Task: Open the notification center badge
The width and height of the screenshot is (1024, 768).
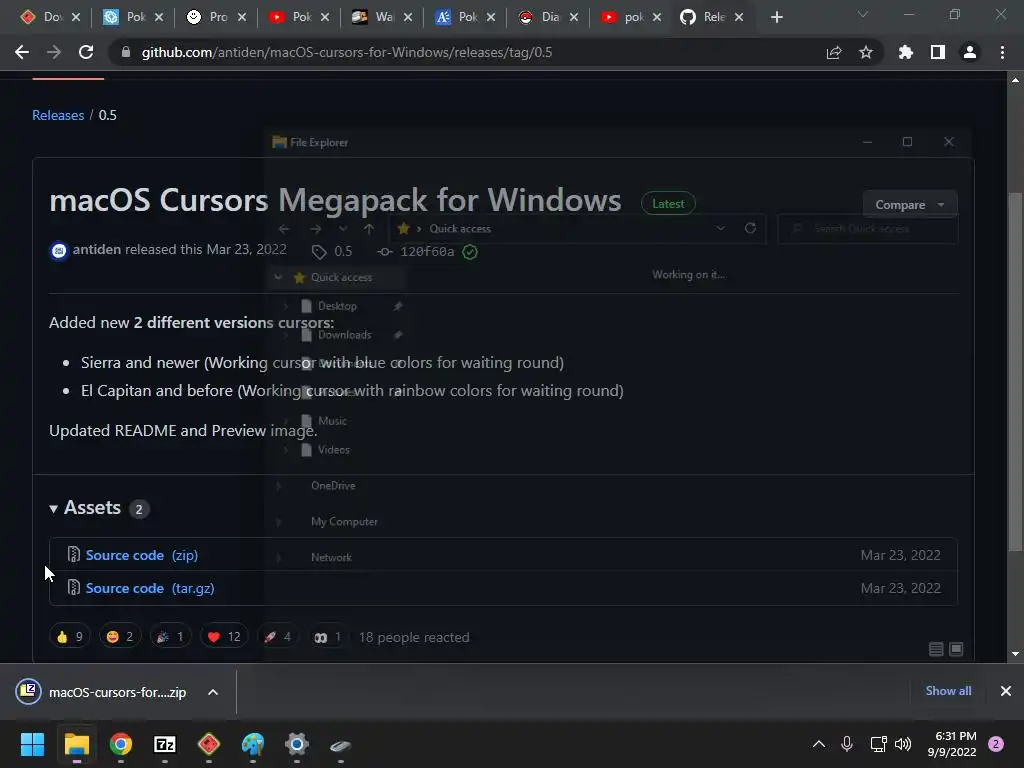Action: point(996,744)
